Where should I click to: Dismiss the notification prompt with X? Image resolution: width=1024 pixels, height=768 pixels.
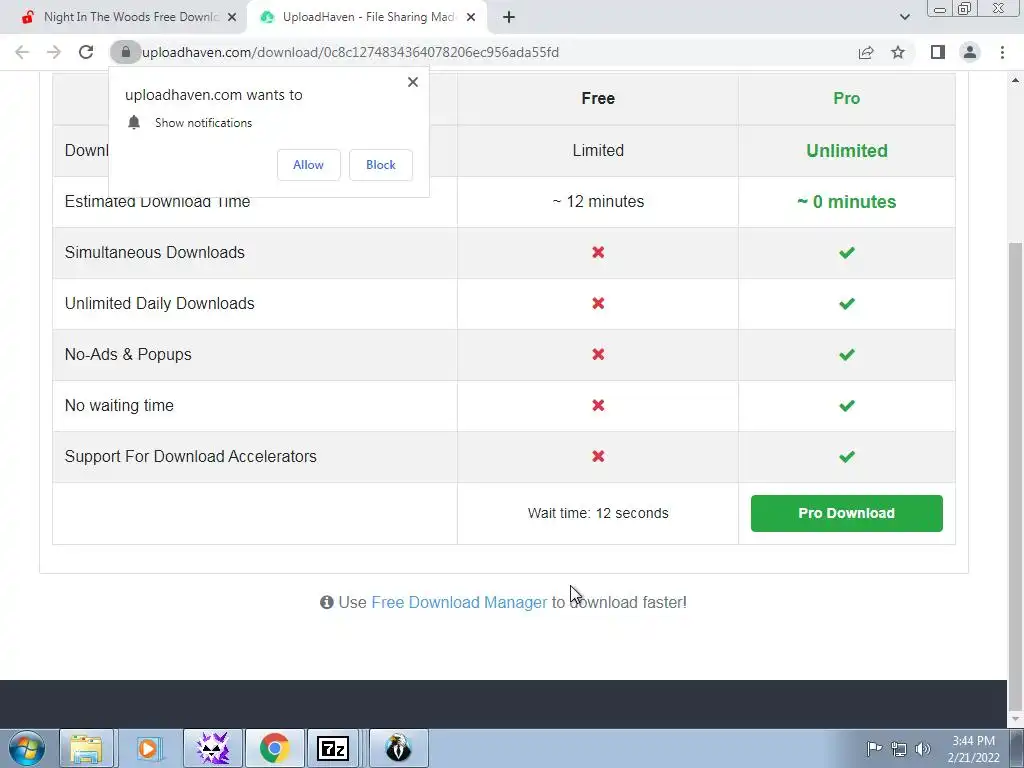413,82
